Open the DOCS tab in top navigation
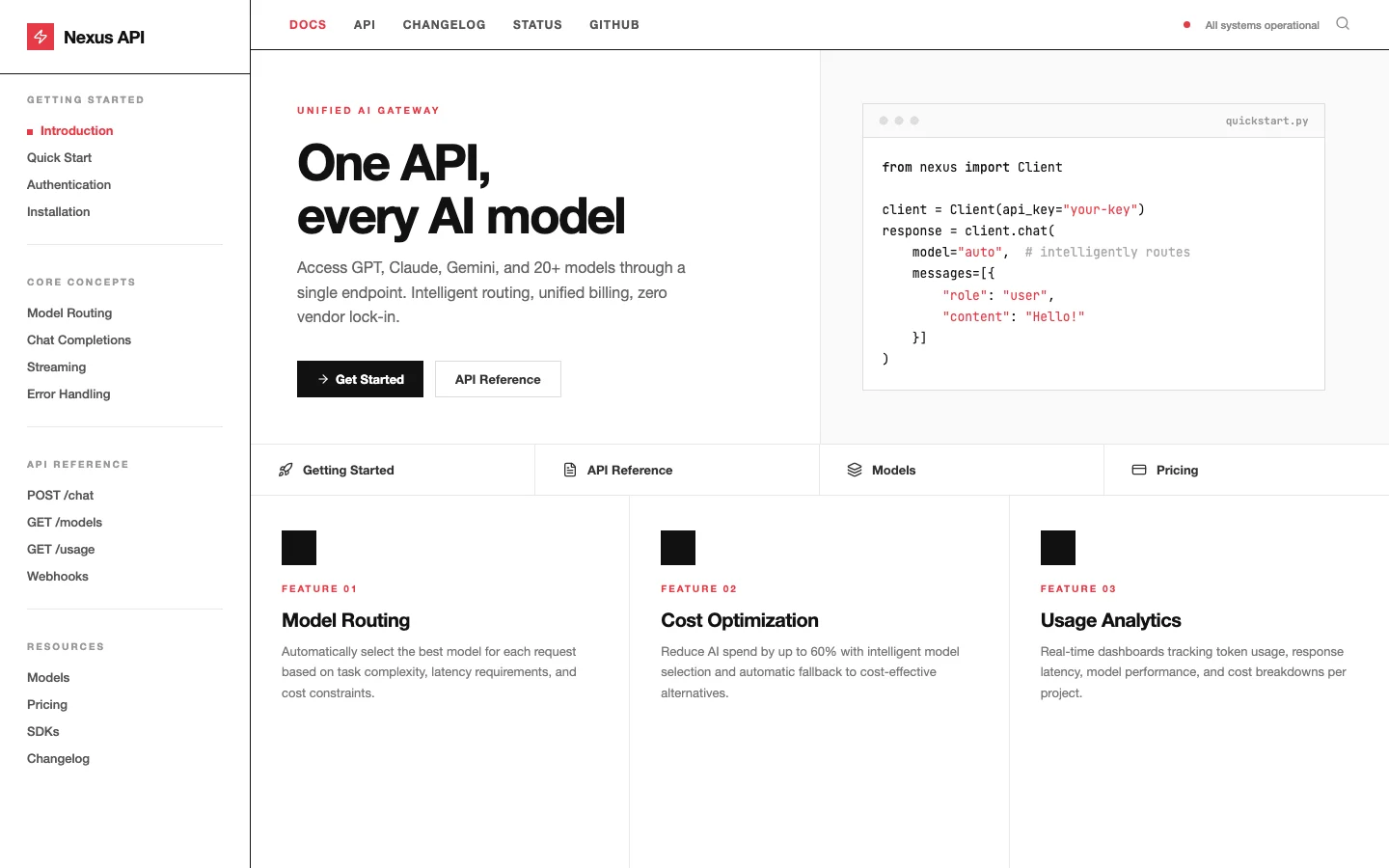1389x868 pixels. [308, 25]
